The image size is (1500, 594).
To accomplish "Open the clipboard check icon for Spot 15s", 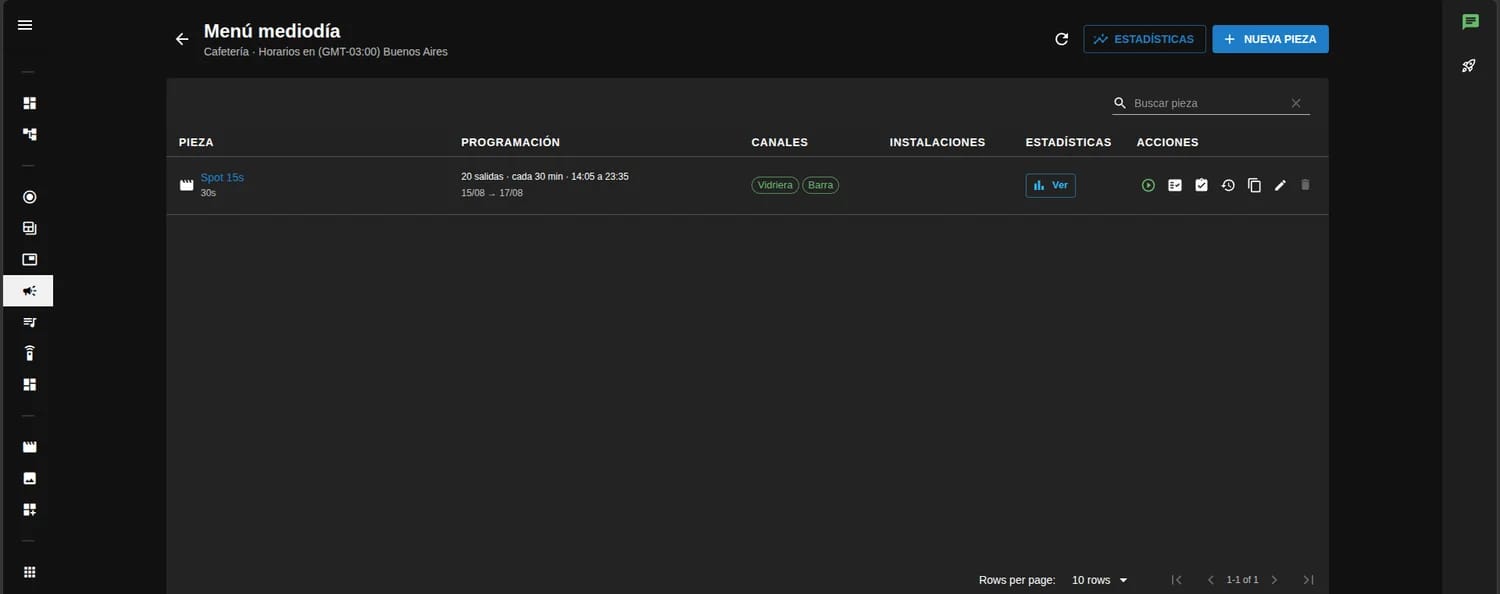I will tap(1201, 185).
